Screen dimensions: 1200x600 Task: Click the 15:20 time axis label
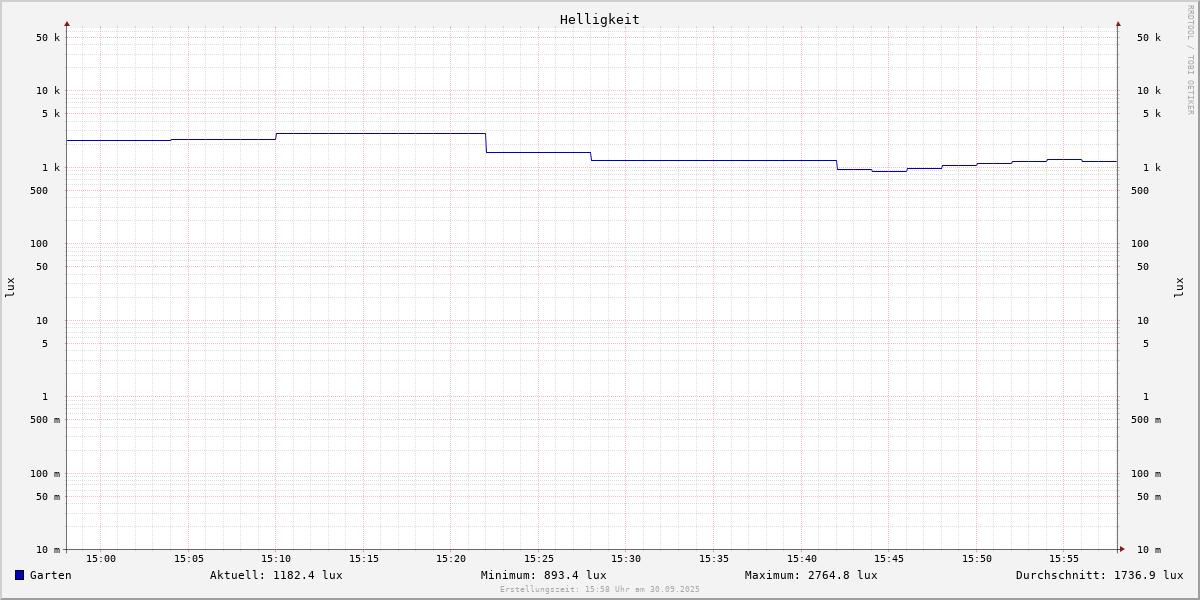click(451, 559)
